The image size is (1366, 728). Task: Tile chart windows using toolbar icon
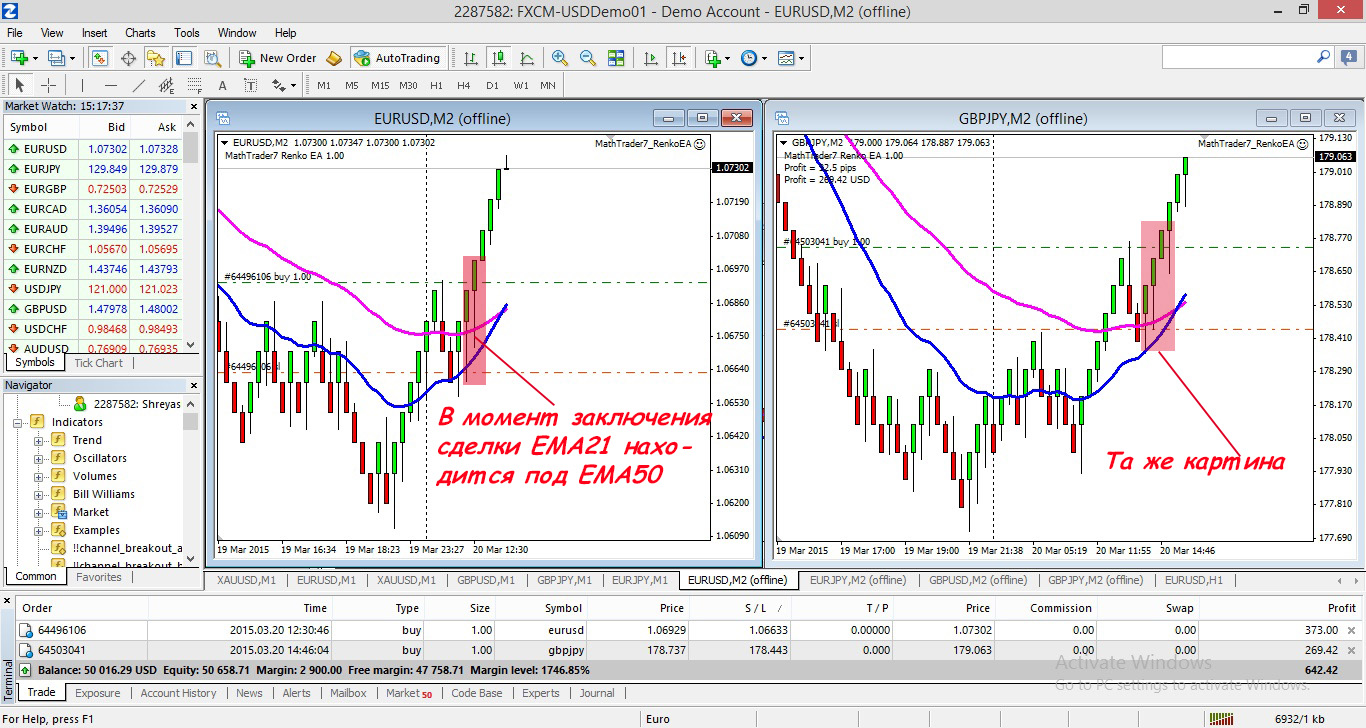[x=616, y=58]
